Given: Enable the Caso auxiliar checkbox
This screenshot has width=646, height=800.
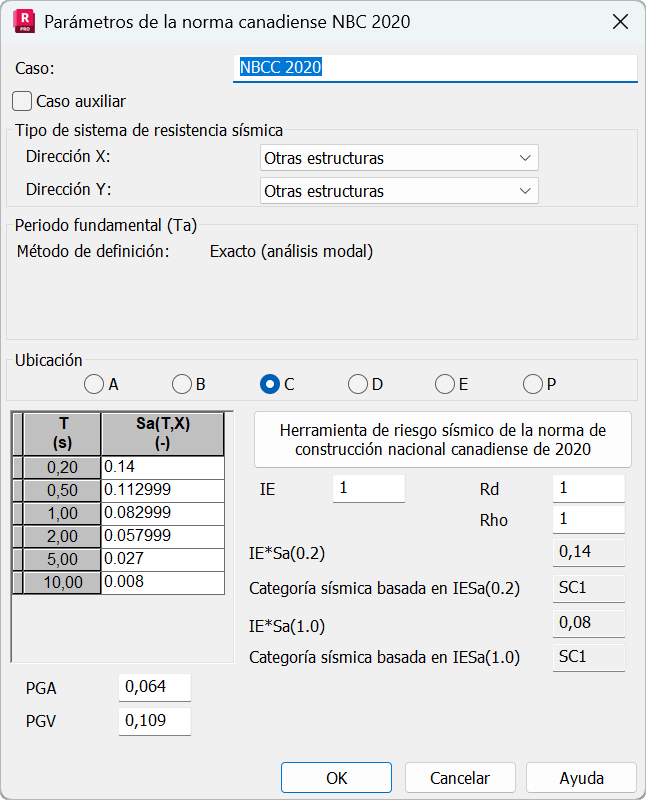Looking at the screenshot, I should 22,101.
